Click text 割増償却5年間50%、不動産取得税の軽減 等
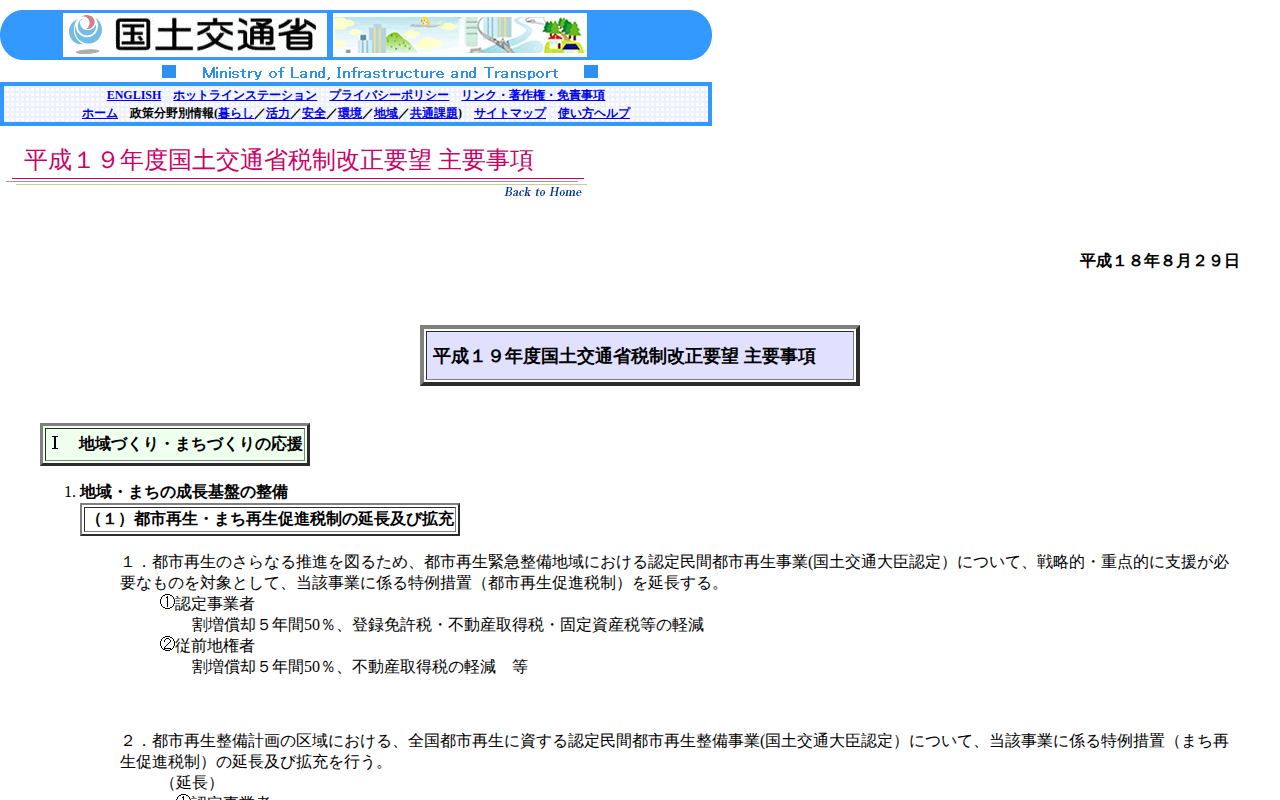 pos(360,667)
